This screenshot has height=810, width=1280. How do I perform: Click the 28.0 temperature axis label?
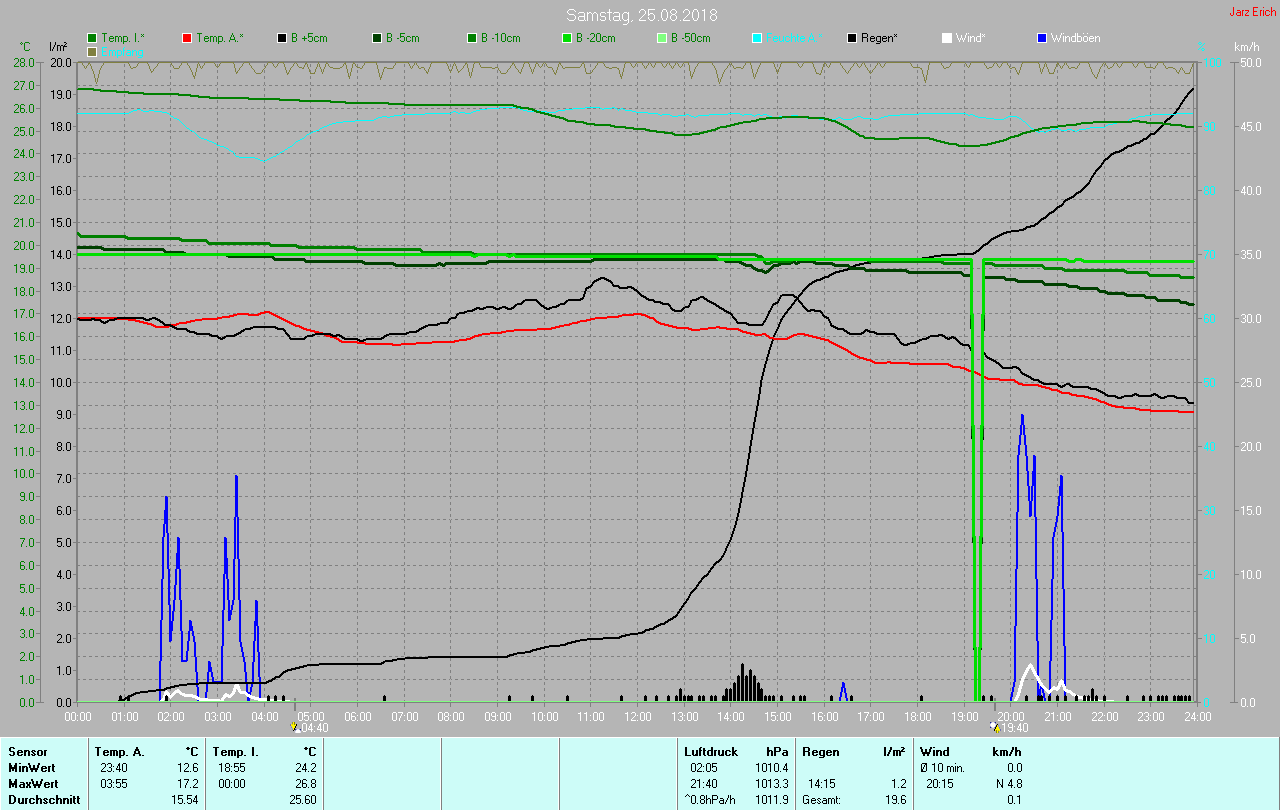tap(24, 62)
